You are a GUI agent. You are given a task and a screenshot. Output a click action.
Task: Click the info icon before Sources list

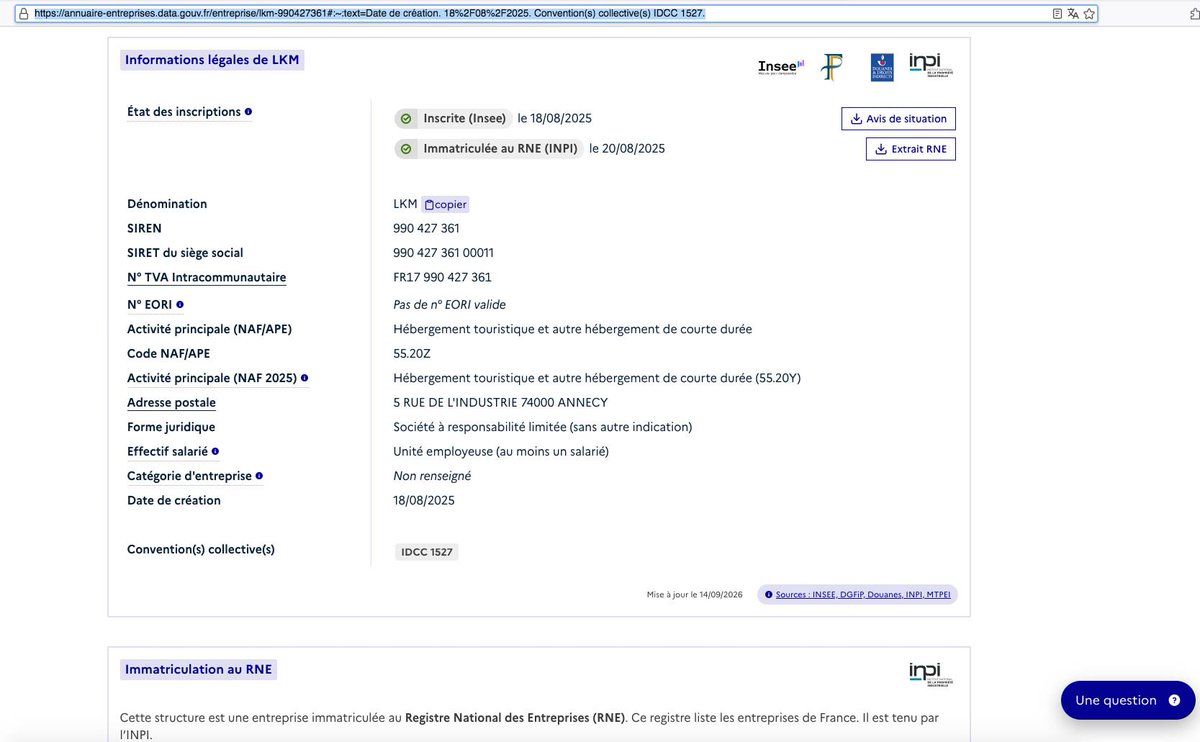pyautogui.click(x=768, y=595)
